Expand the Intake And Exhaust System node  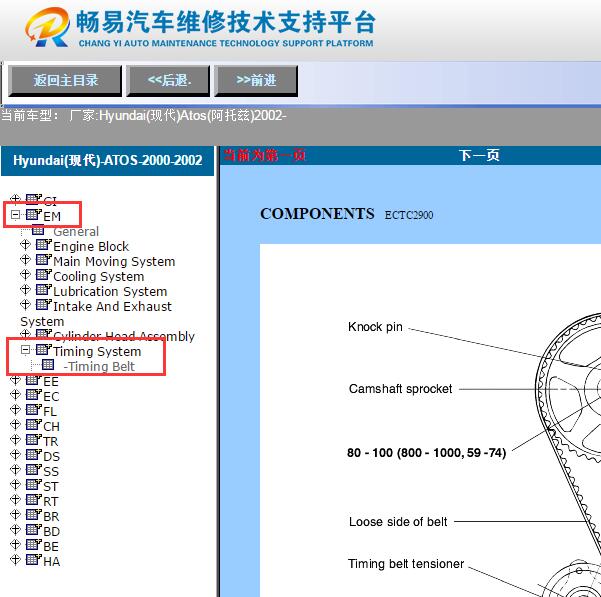click(x=25, y=304)
